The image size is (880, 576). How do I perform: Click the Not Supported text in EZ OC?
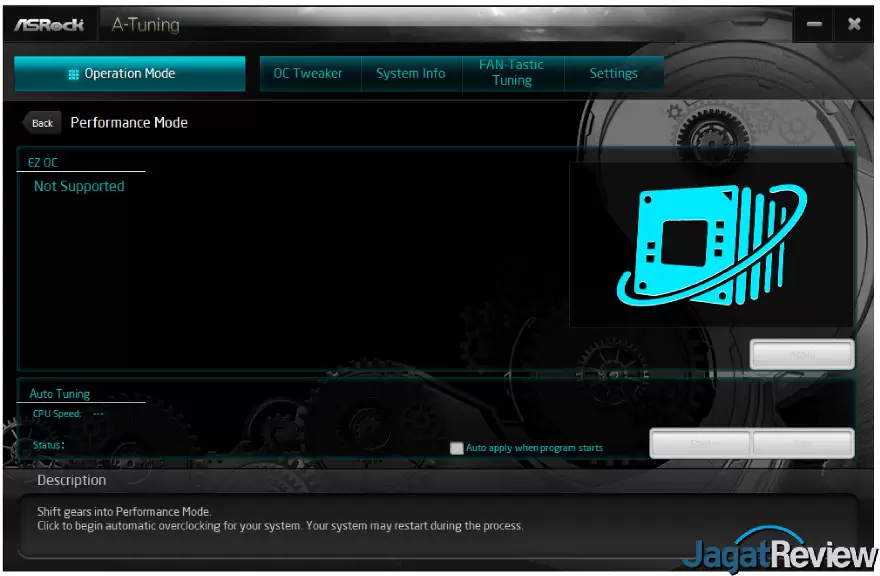(x=79, y=186)
